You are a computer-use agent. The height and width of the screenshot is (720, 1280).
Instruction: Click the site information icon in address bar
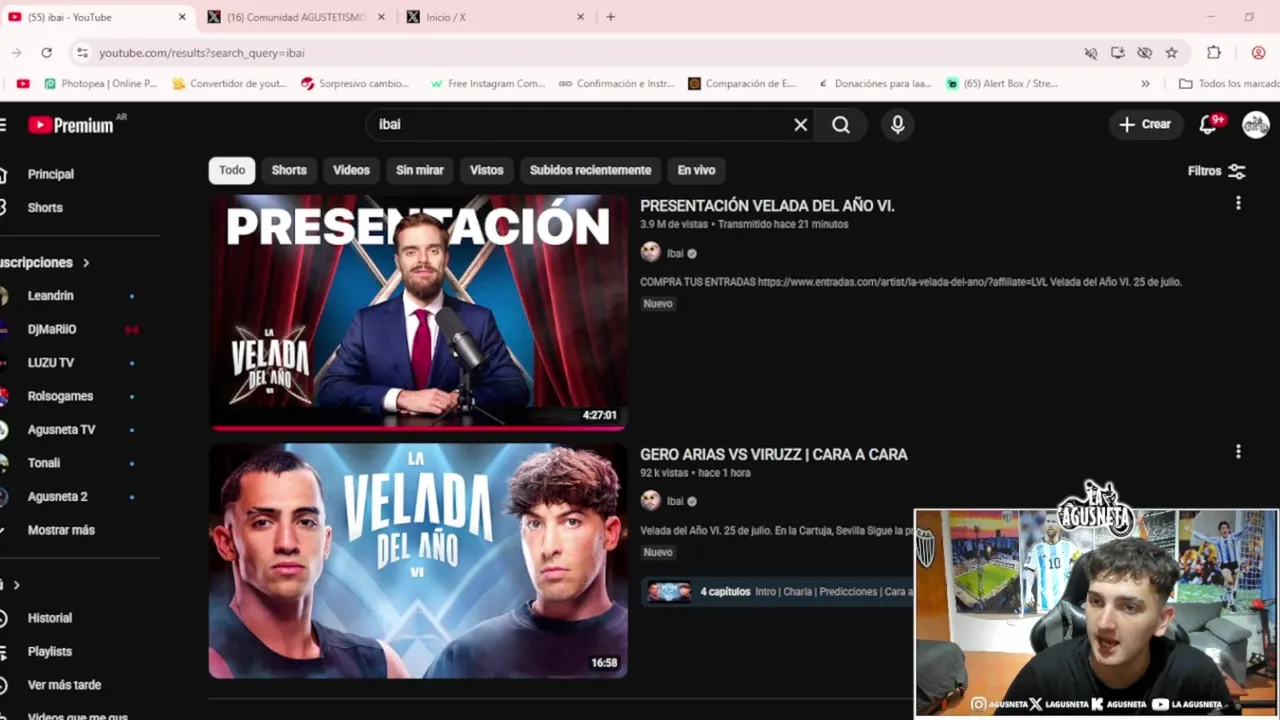click(x=82, y=53)
